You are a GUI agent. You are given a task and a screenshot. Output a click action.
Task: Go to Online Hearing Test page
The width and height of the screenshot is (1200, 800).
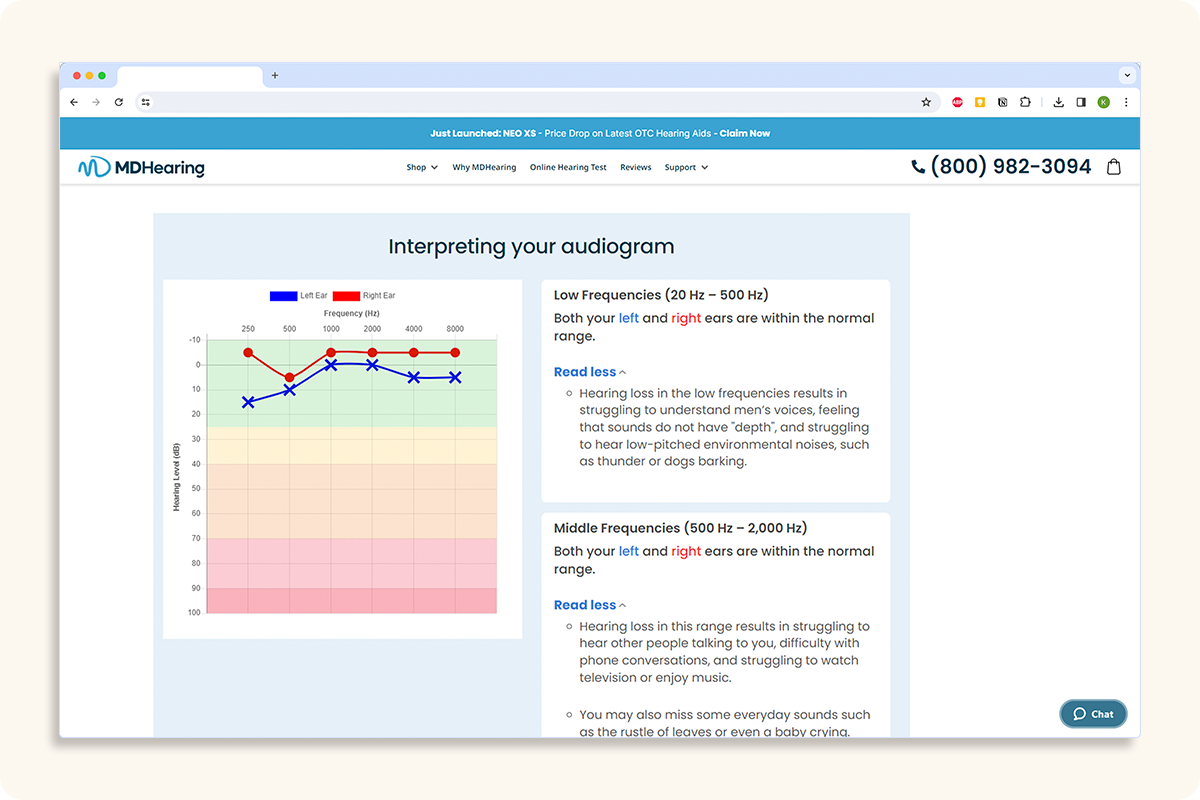point(568,168)
